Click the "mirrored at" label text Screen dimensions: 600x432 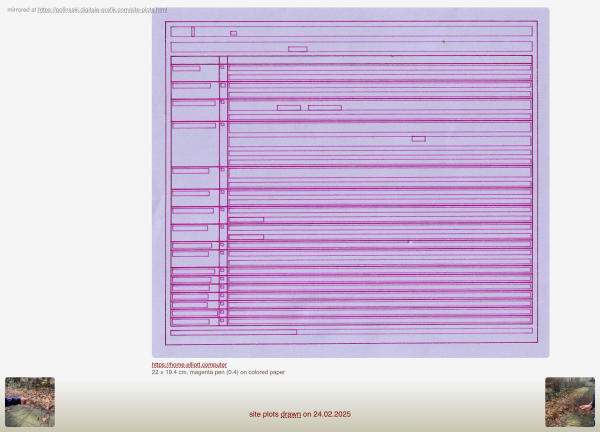[x=21, y=9]
